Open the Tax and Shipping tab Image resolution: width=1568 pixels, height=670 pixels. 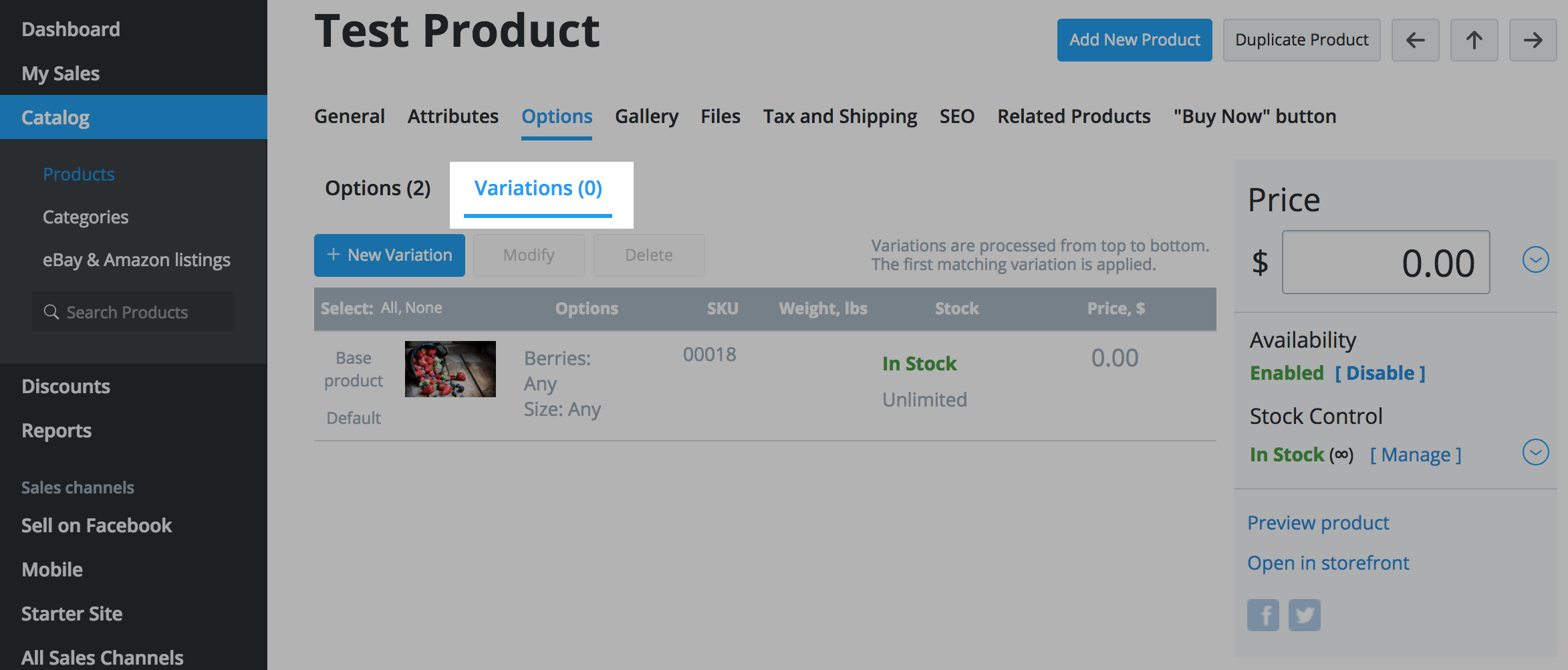[x=840, y=116]
